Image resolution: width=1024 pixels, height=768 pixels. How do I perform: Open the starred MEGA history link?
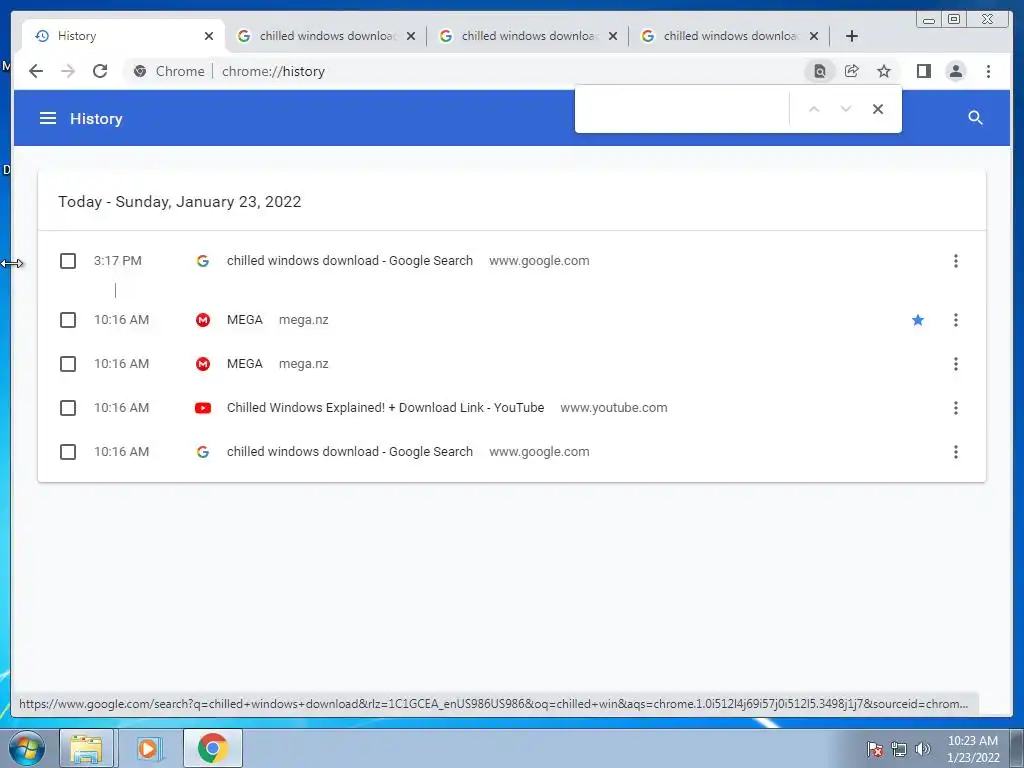coord(245,320)
